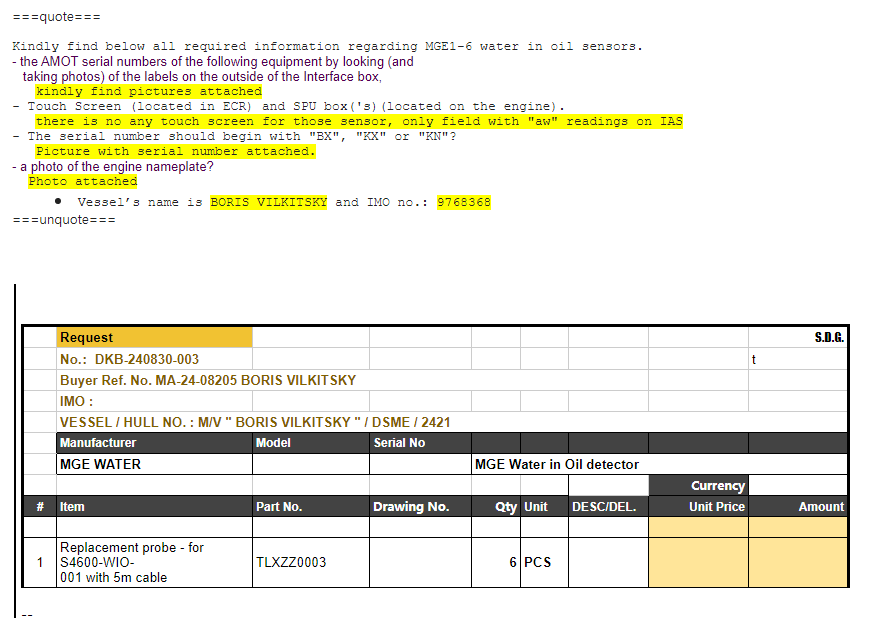Click the "S.D.G." label in the table corner
Image resolution: width=881 pixels, height=618 pixels.
point(829,337)
